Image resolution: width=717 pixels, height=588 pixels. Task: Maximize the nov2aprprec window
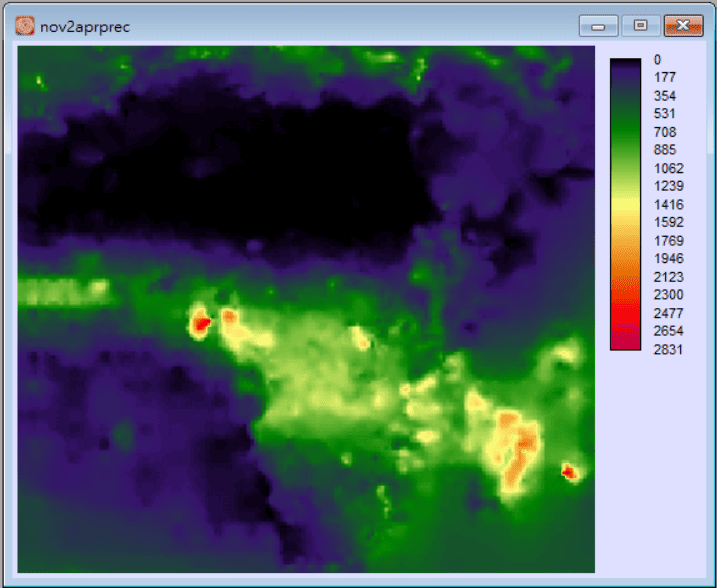point(641,26)
